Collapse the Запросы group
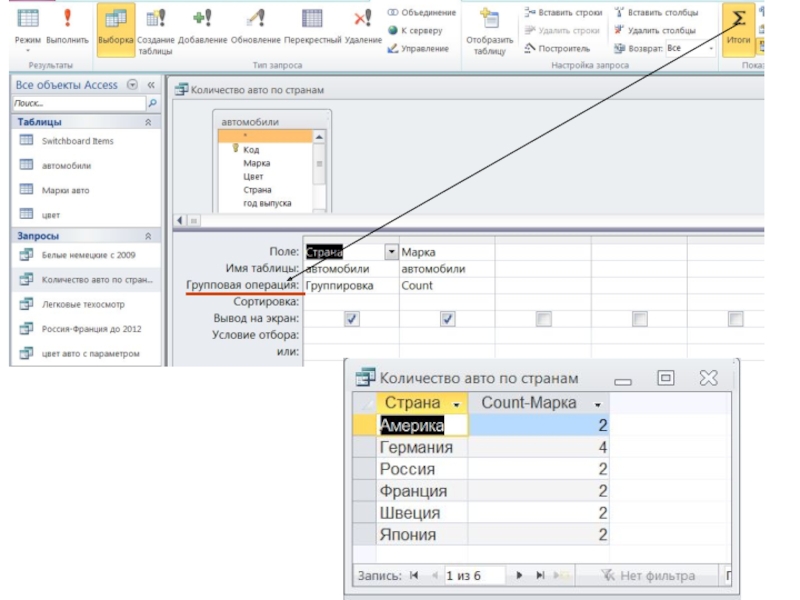This screenshot has height=600, width=800. click(148, 236)
